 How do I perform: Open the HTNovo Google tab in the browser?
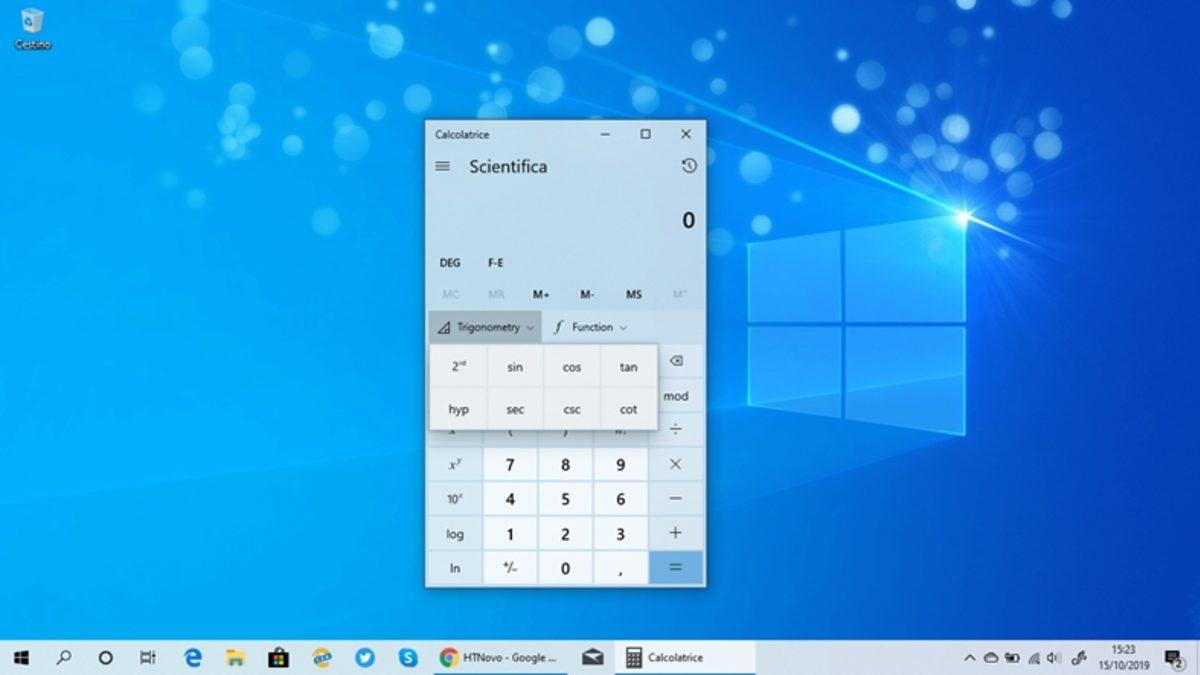point(500,658)
